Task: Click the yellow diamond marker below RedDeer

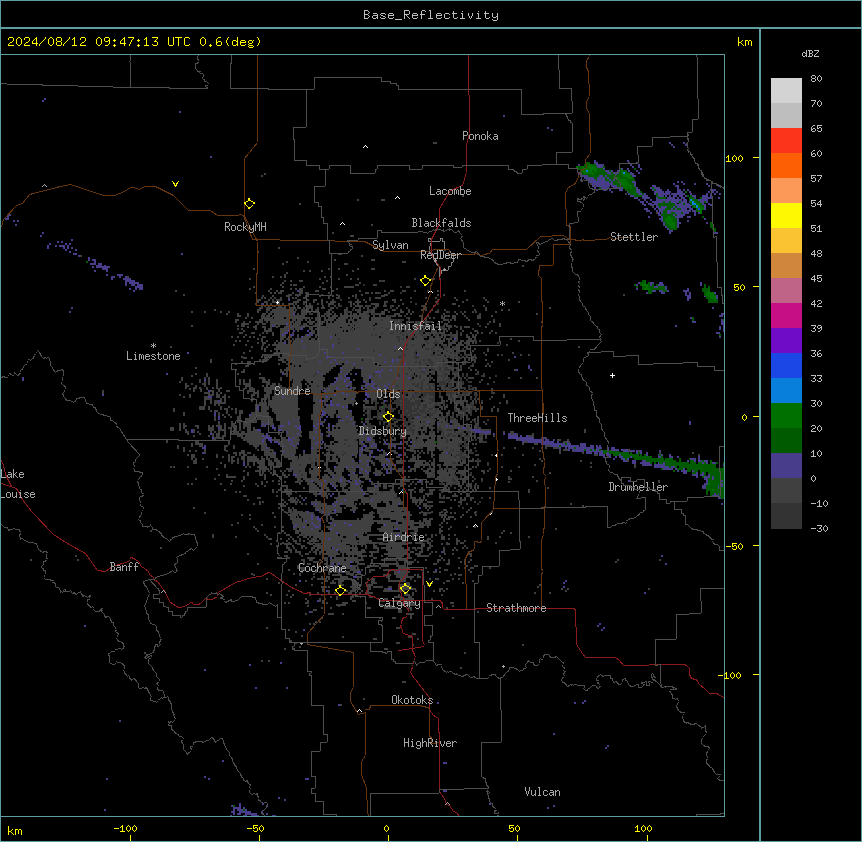Action: point(425,281)
